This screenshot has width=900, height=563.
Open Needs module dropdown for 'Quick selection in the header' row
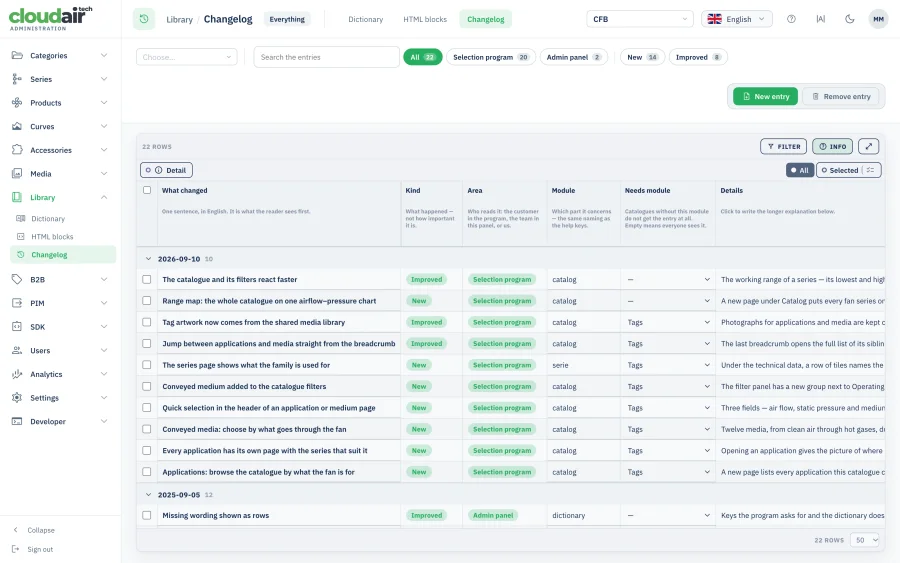coord(668,407)
